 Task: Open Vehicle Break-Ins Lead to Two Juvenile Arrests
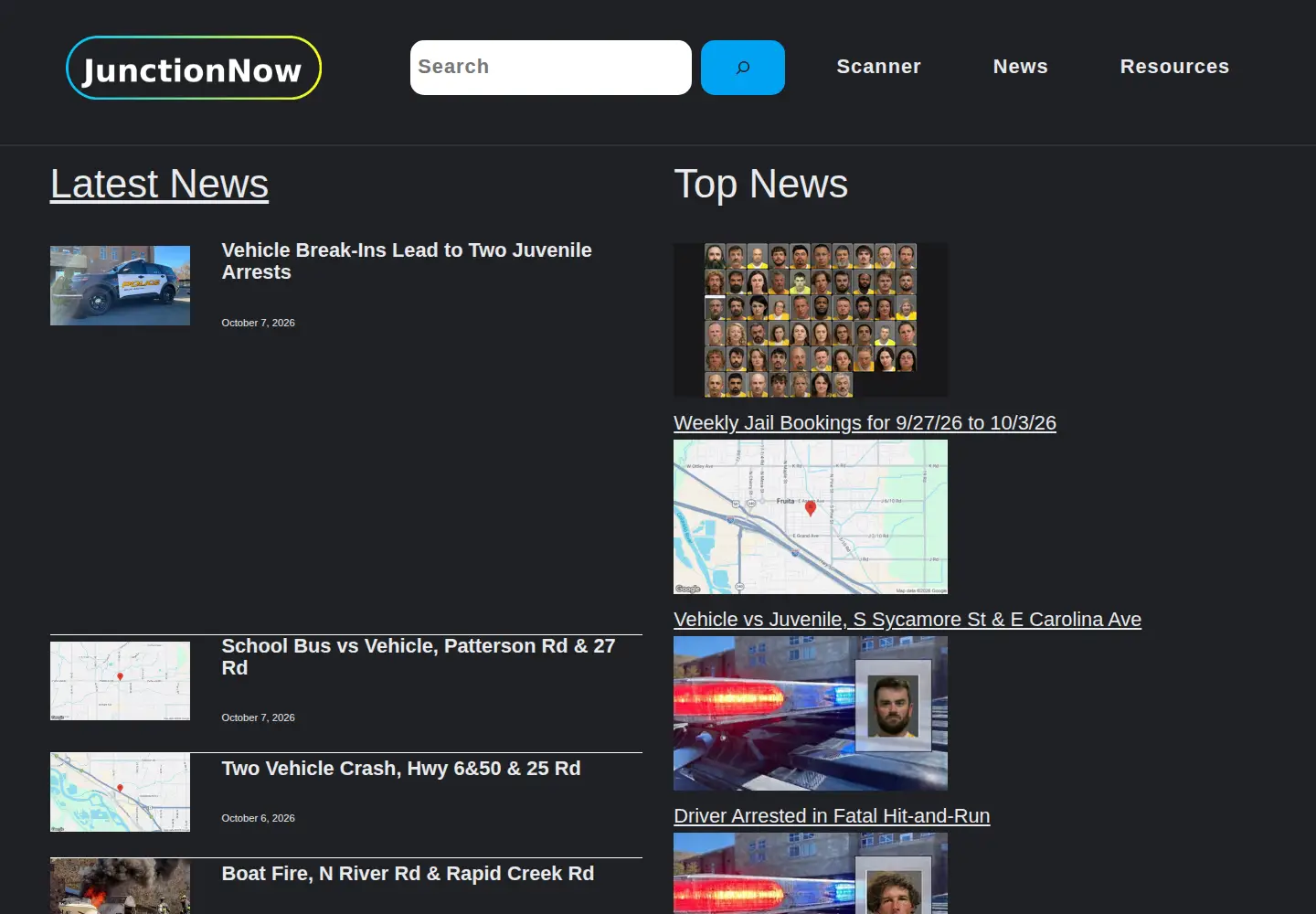tap(407, 260)
